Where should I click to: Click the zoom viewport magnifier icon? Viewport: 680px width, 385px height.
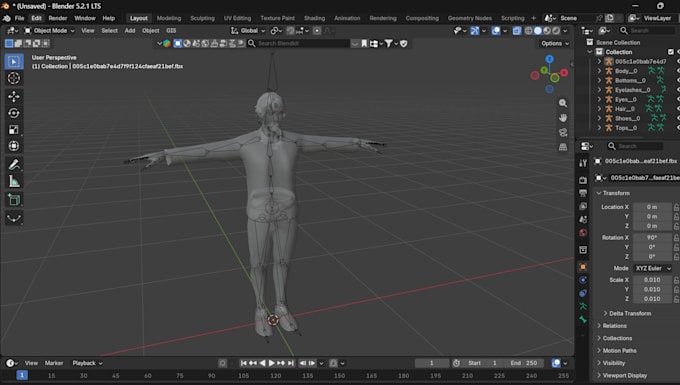coord(563,103)
